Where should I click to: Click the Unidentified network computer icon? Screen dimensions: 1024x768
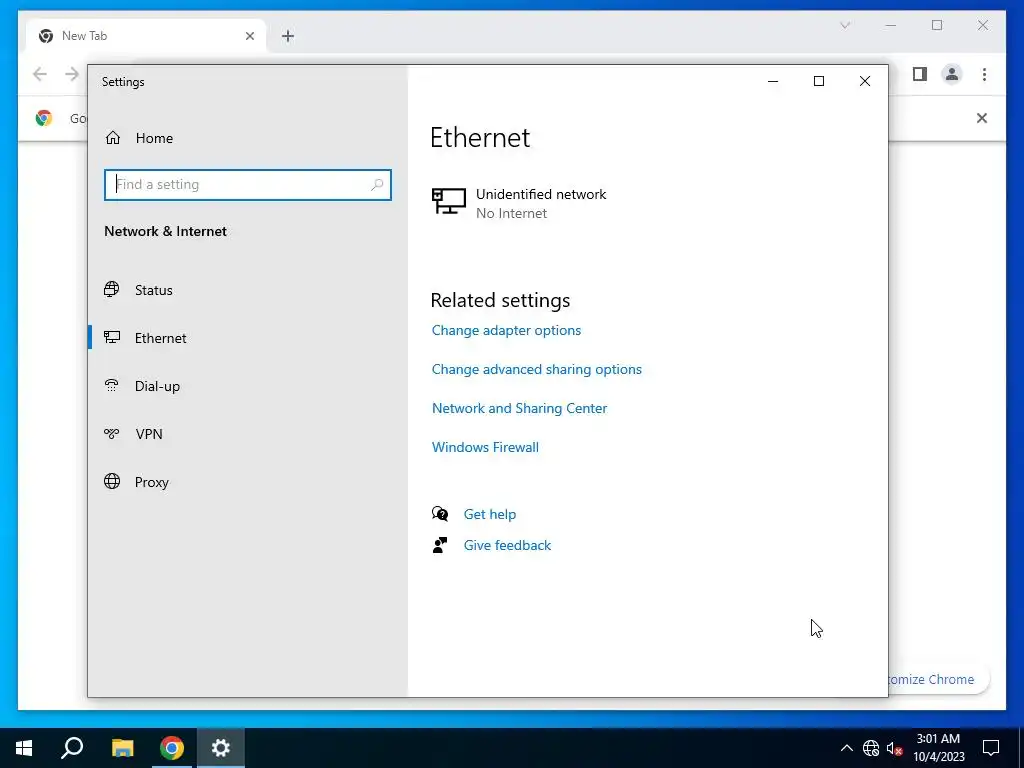click(x=449, y=201)
